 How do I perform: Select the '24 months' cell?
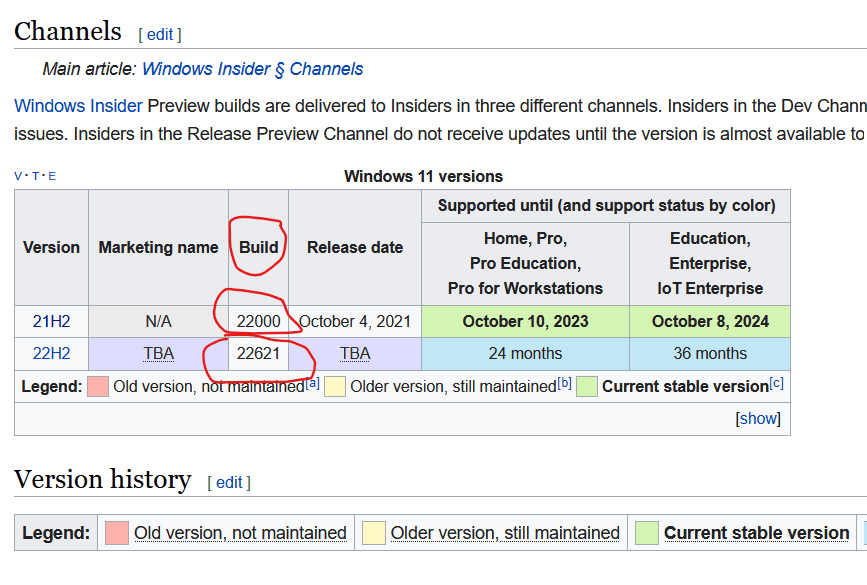525,353
